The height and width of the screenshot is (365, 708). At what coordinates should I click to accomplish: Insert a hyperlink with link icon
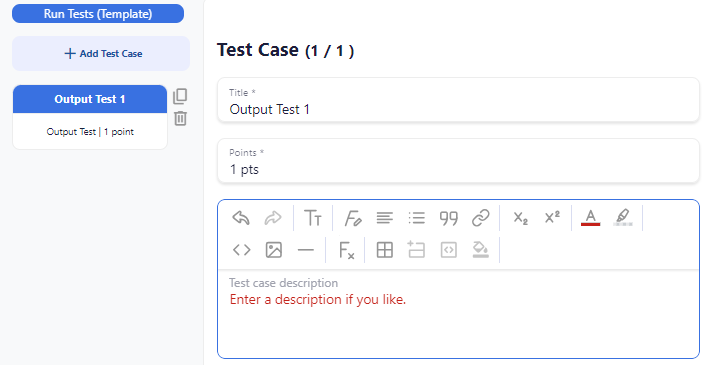point(480,218)
